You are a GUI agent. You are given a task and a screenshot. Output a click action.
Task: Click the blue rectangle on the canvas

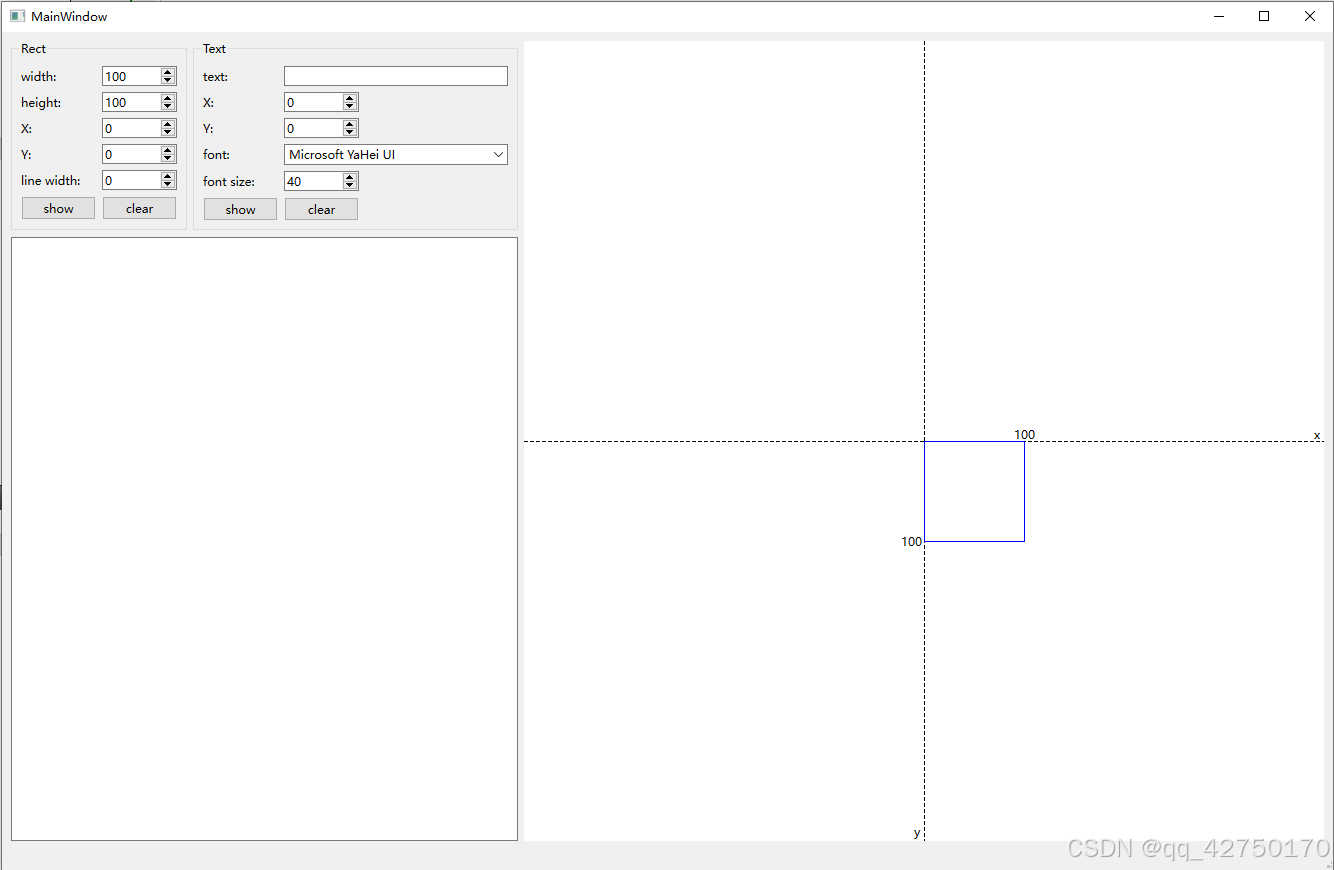click(975, 490)
